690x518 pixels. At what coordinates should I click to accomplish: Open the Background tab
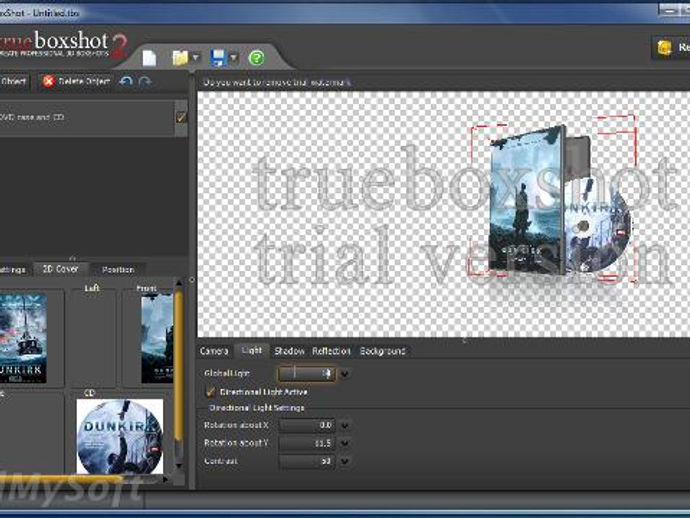[x=382, y=351]
